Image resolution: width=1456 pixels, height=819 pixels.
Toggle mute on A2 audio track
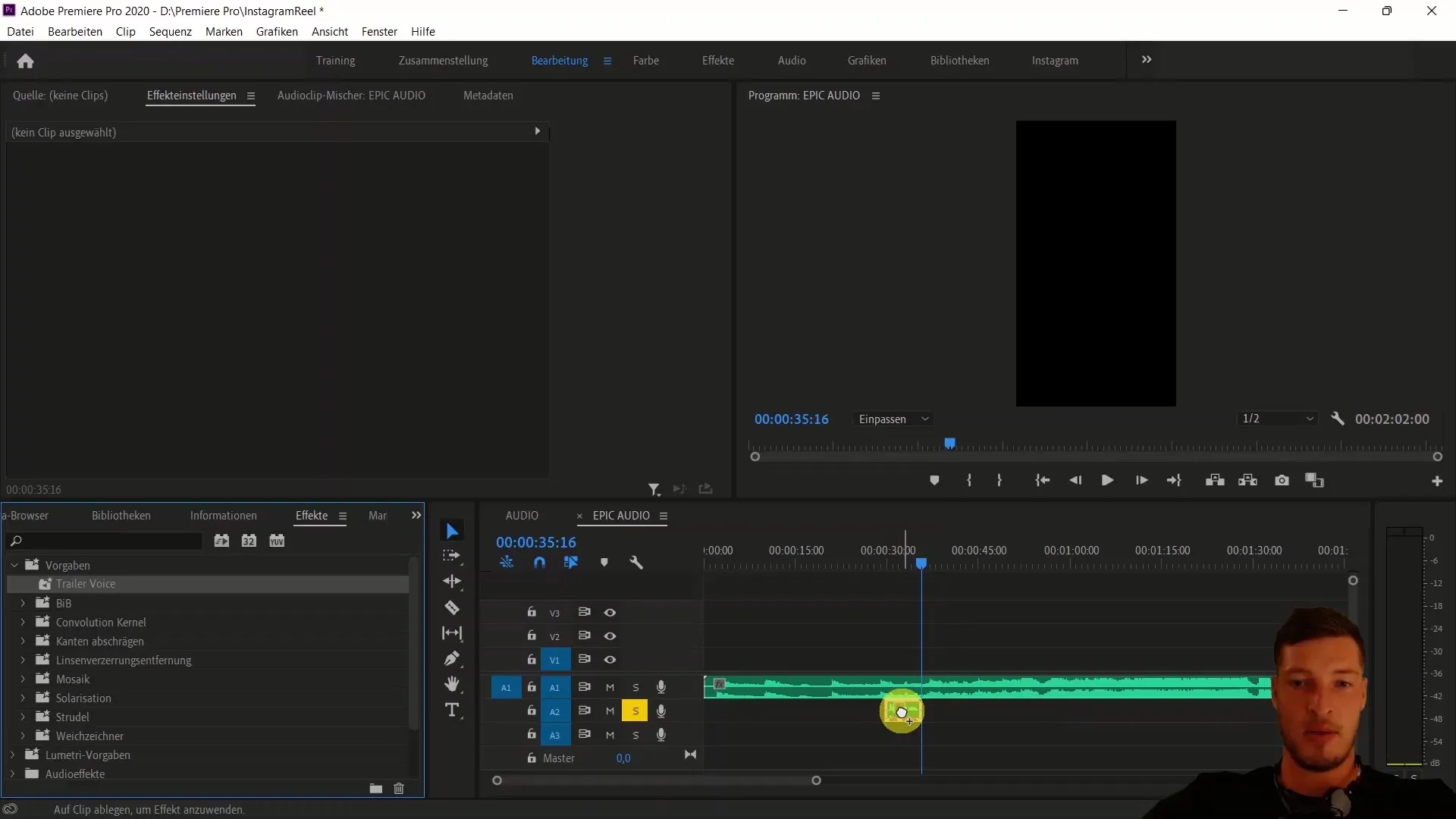pyautogui.click(x=610, y=711)
